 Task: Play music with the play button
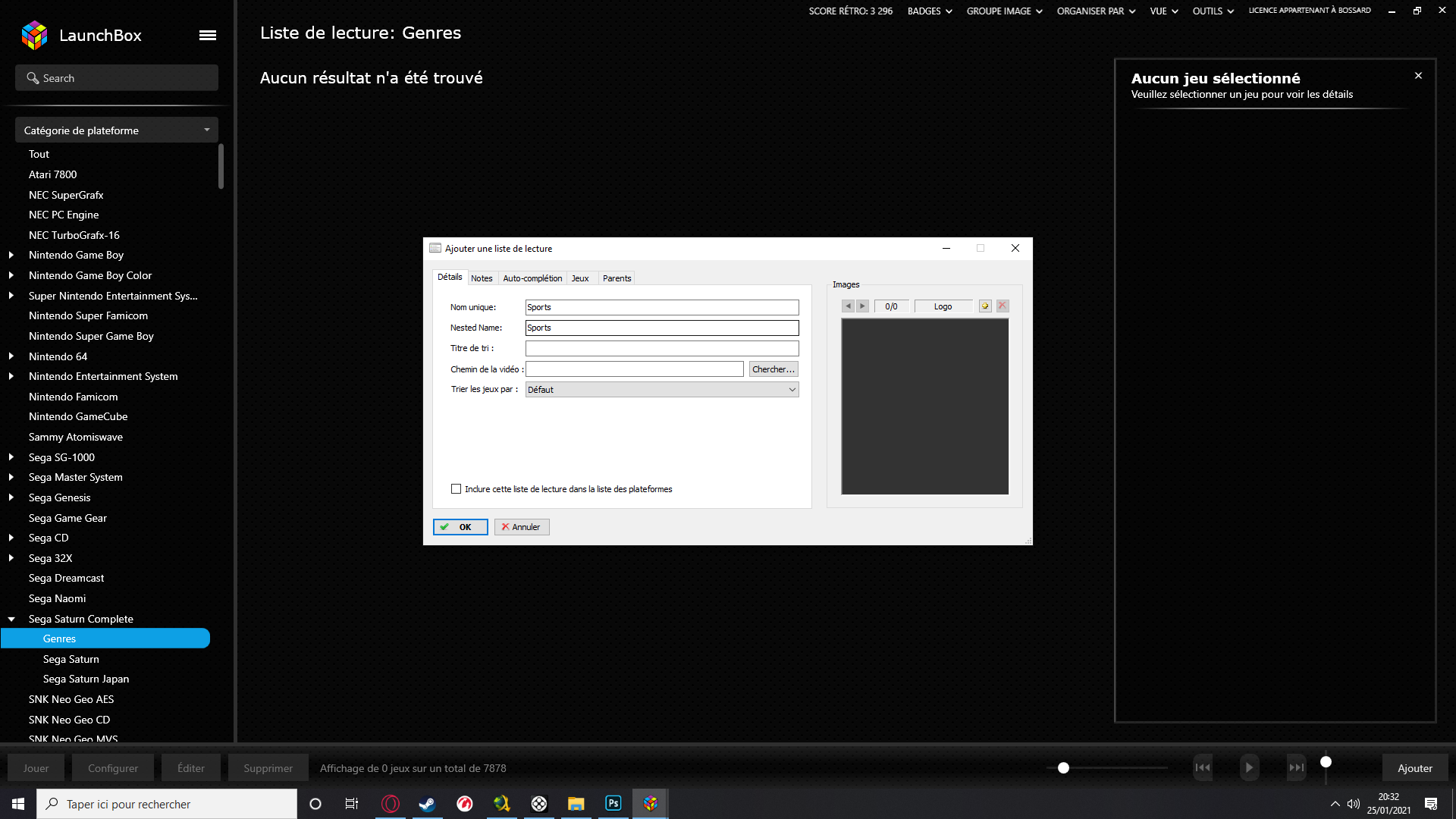pos(1249,767)
